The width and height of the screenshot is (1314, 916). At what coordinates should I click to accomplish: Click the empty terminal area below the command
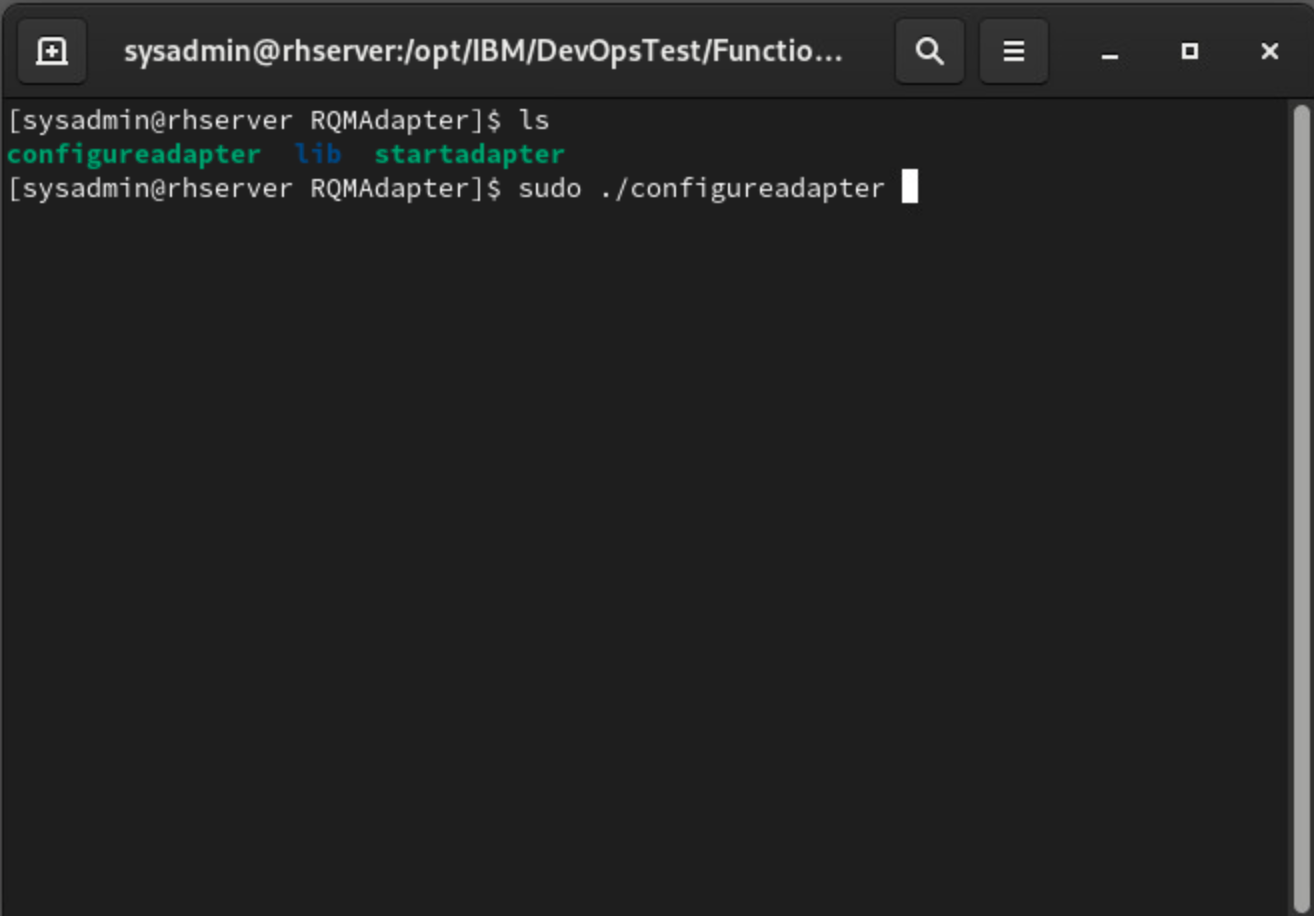(x=640, y=550)
